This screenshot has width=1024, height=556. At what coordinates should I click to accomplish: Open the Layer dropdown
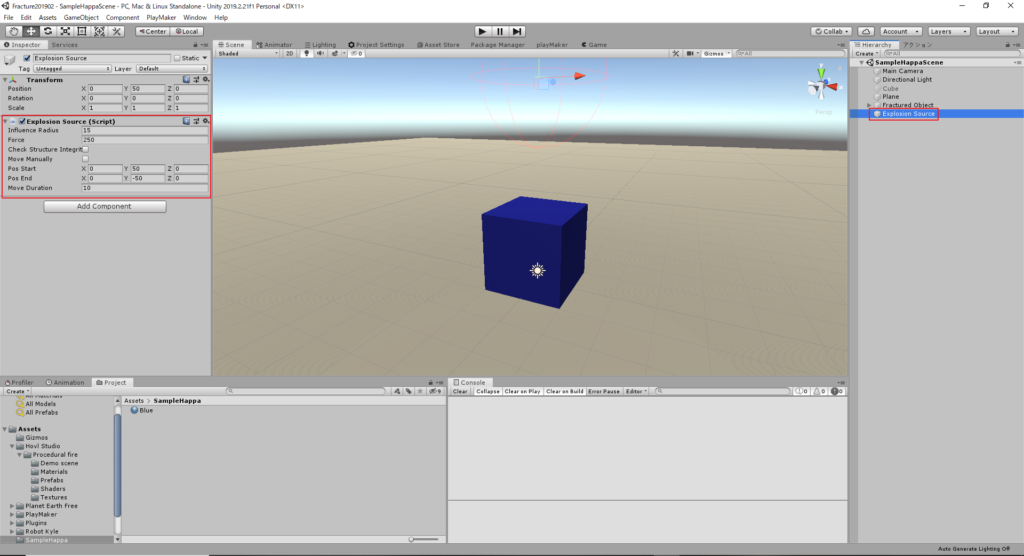[x=172, y=69]
